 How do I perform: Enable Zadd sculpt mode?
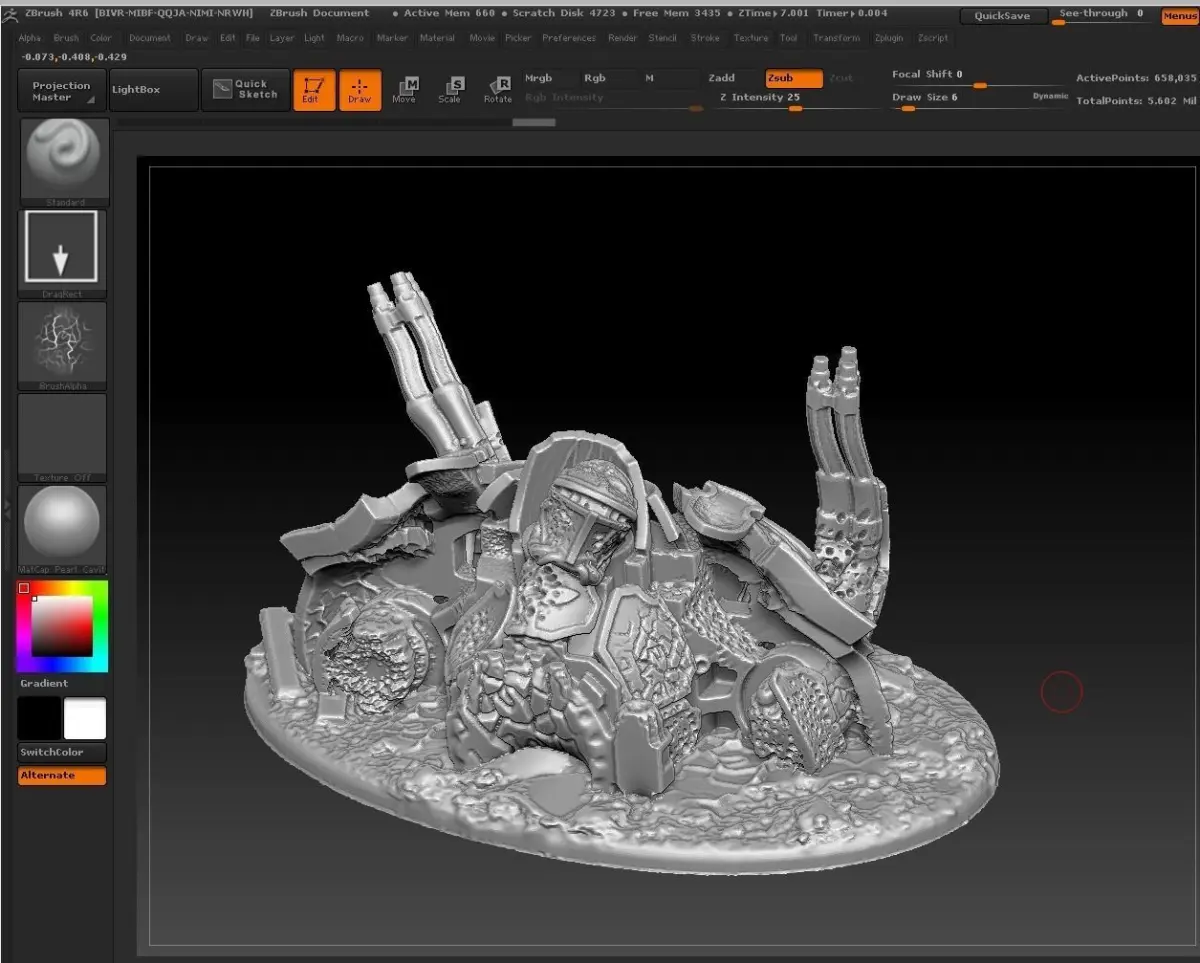pos(733,78)
